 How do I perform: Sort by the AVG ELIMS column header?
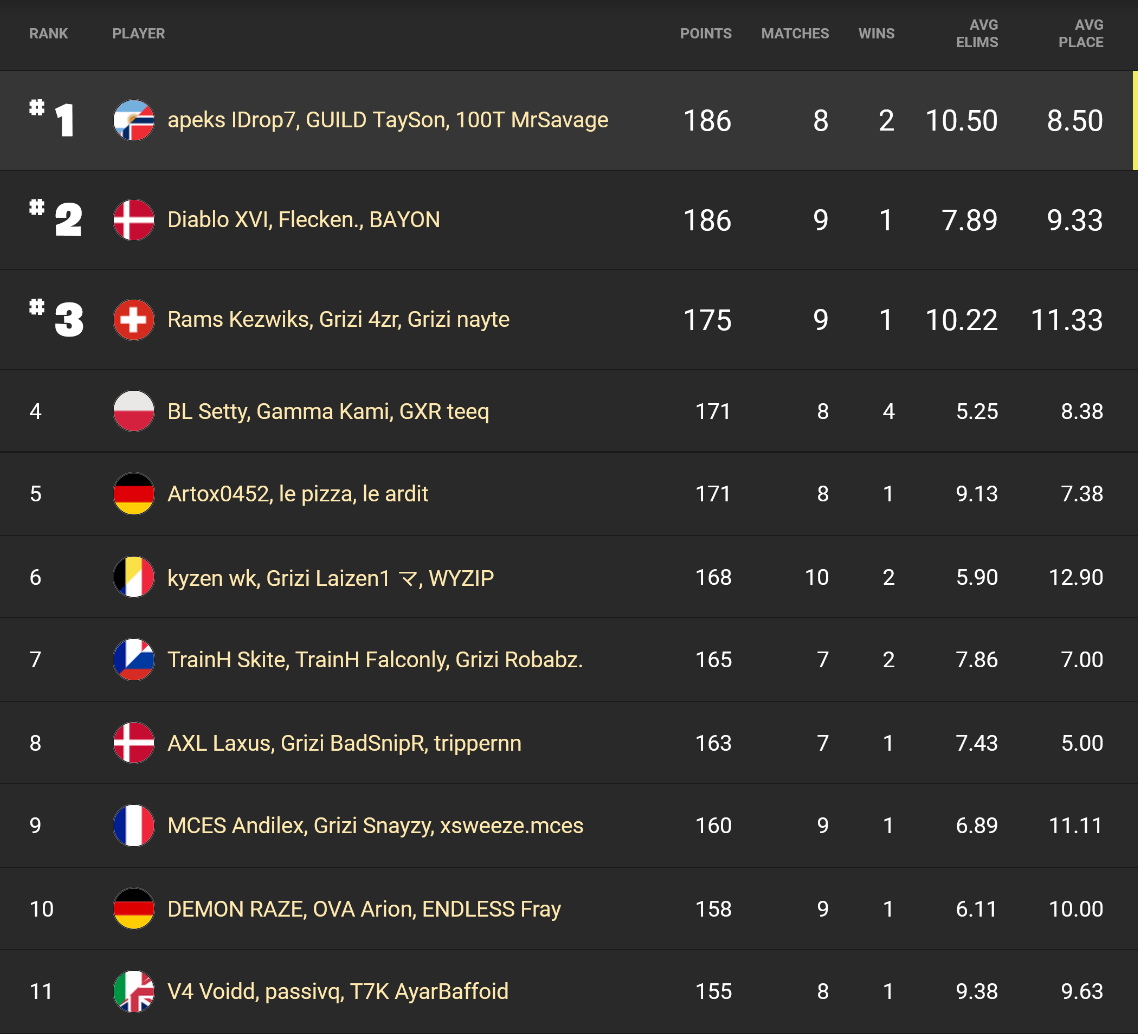click(x=976, y=33)
